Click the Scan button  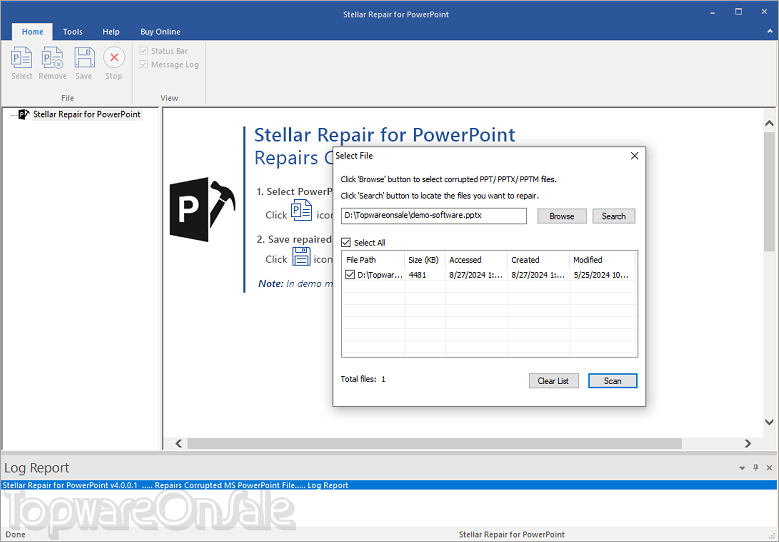[x=613, y=381]
